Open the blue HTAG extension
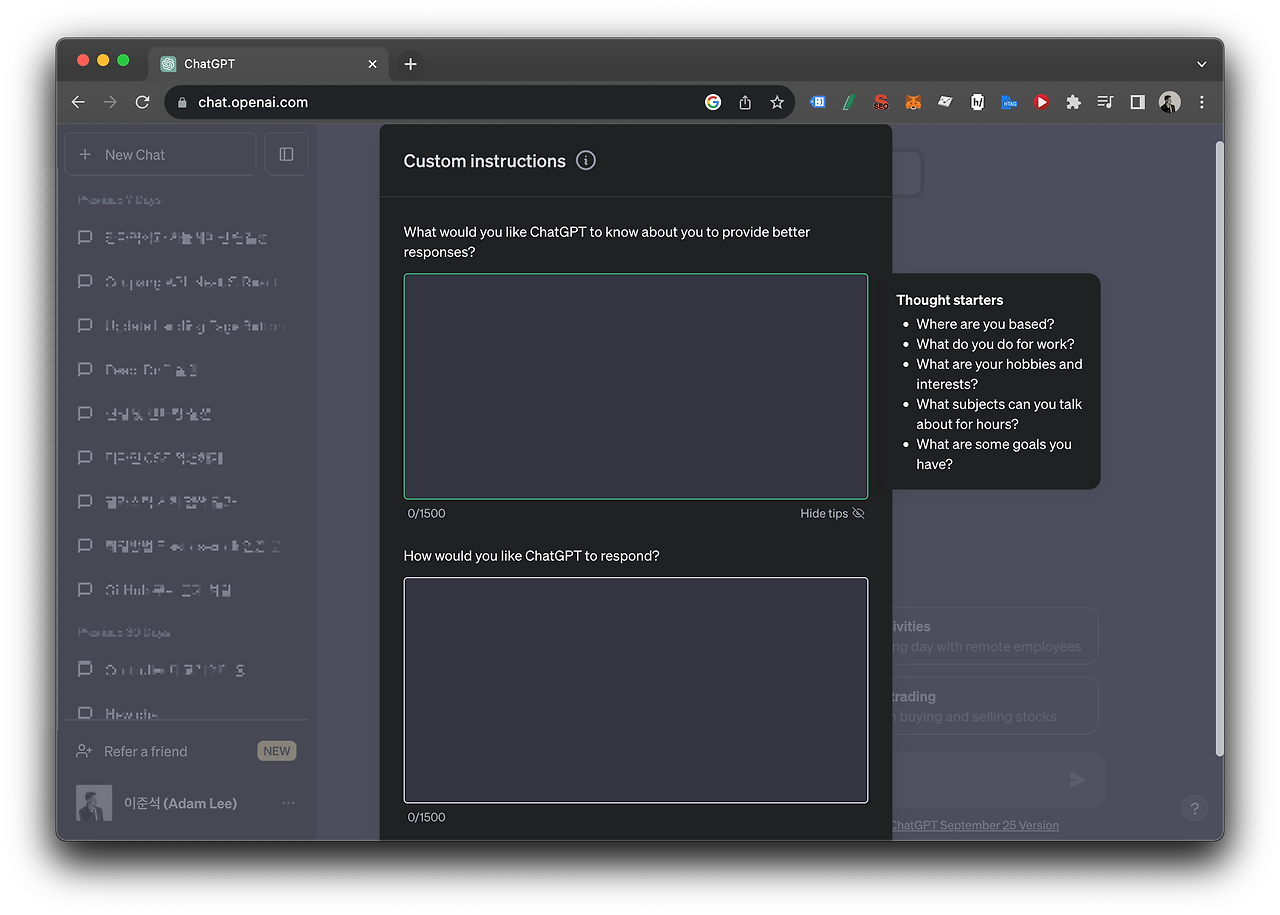 coord(1009,102)
